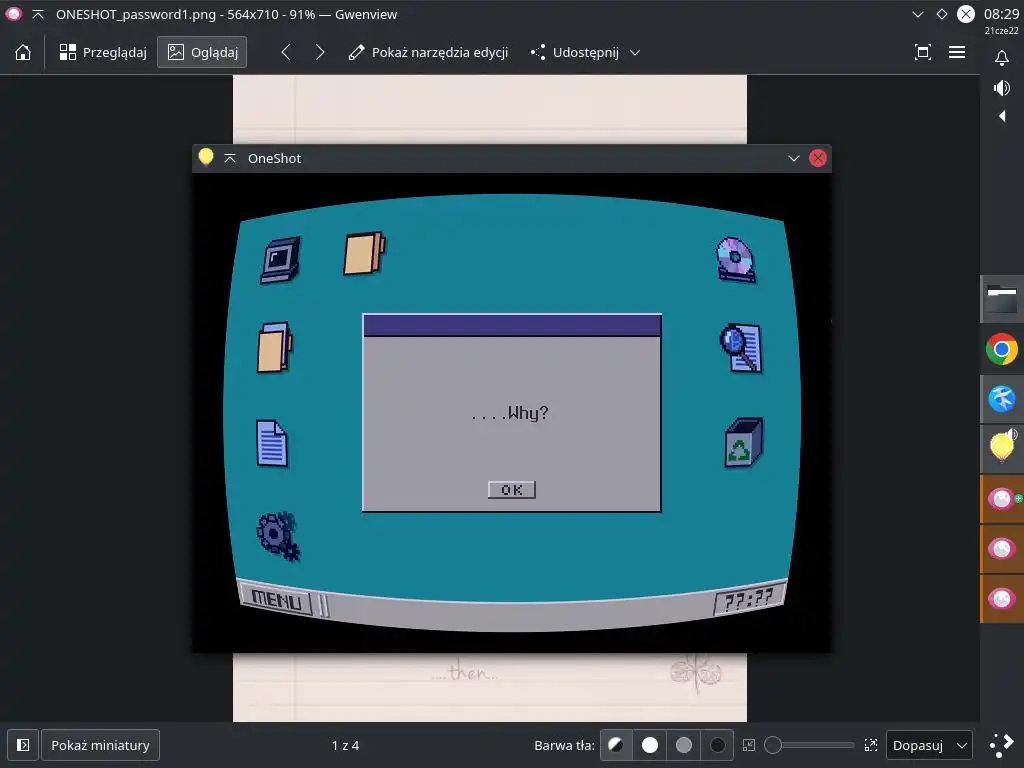This screenshot has width=1024, height=768.
Task: Click the 08:29 system clock
Action: pyautogui.click(x=1002, y=14)
